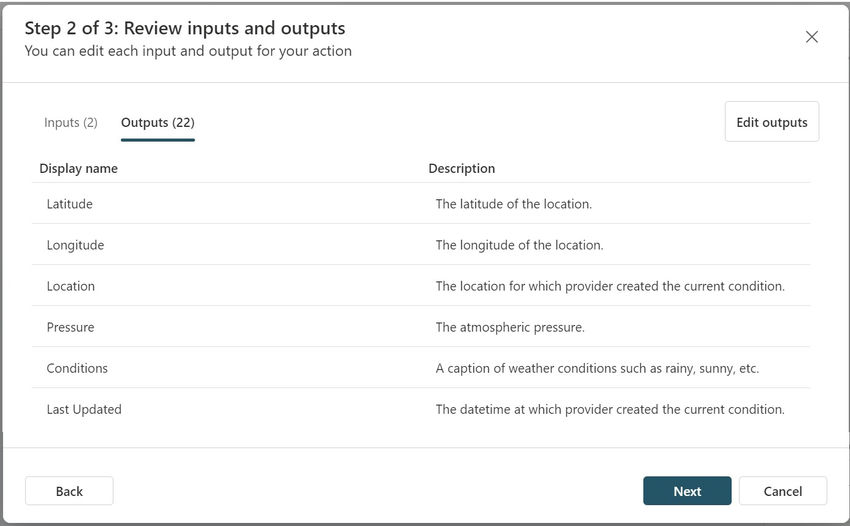Click the Latitude description text
850x526 pixels.
tap(514, 204)
